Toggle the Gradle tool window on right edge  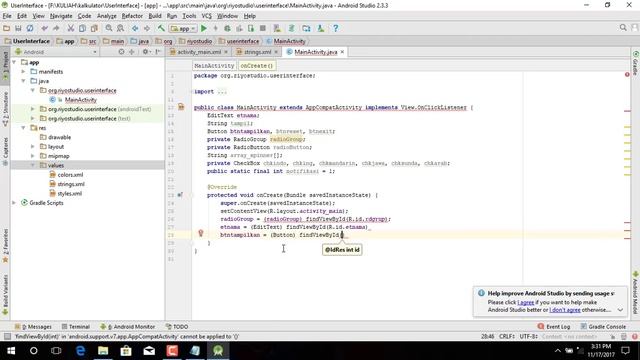(x=636, y=63)
